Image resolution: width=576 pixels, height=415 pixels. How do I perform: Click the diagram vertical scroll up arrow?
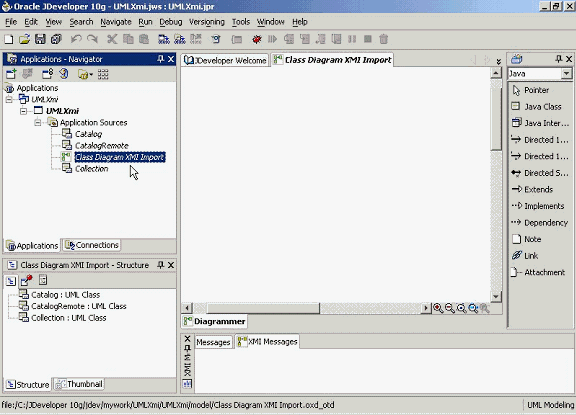click(496, 73)
